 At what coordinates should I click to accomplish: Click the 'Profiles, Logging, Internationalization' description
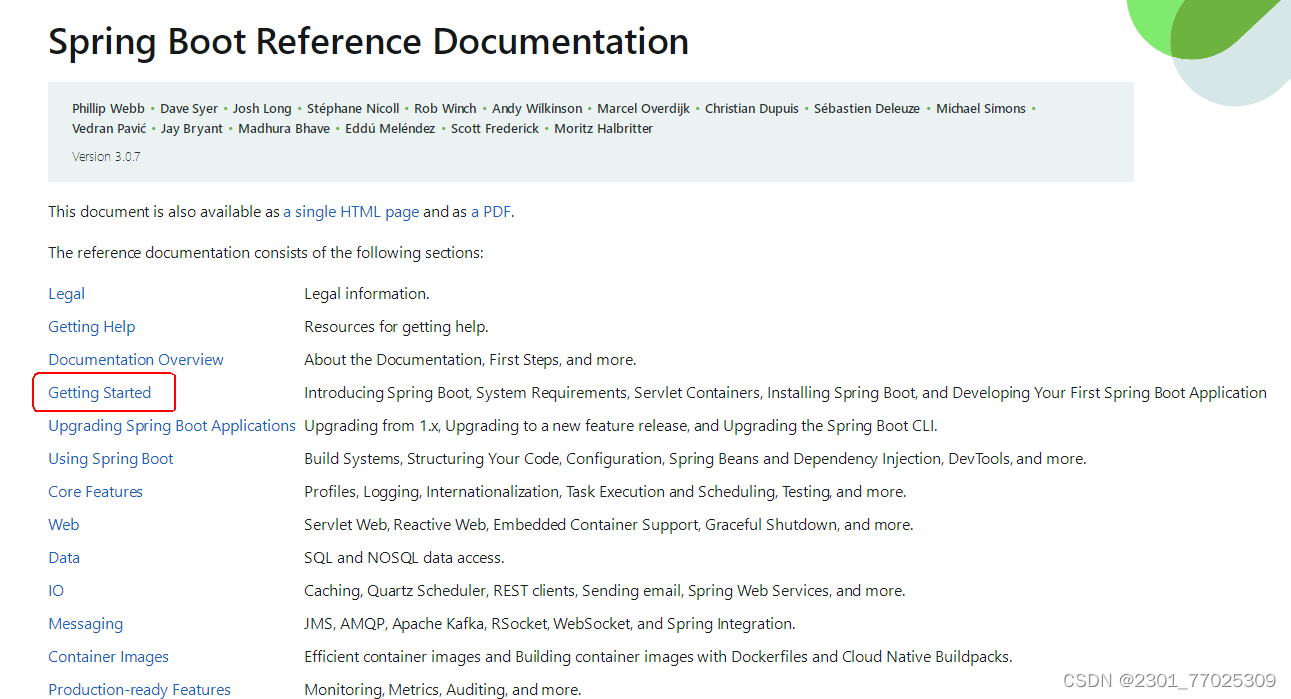coord(604,492)
